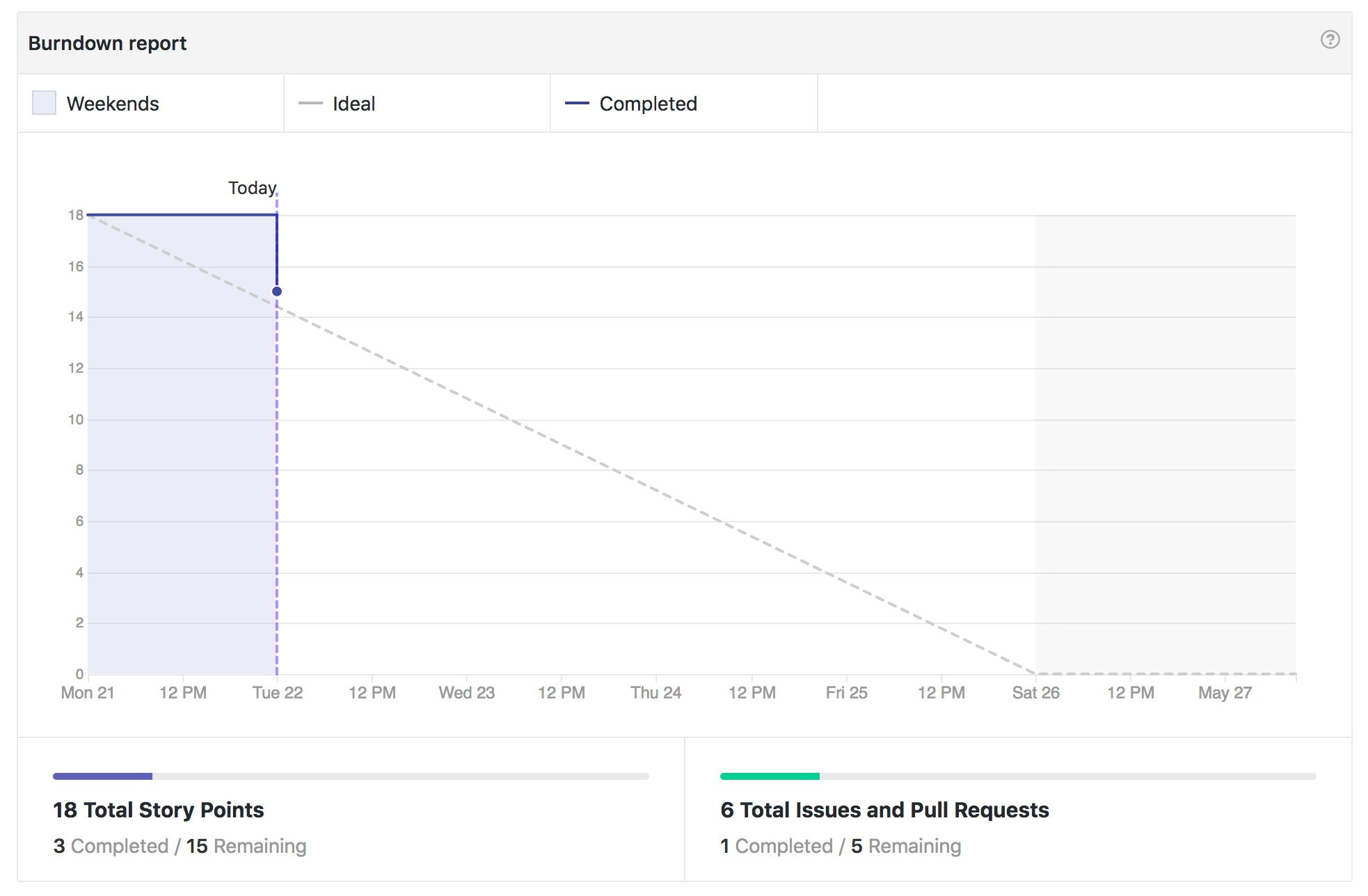Click the Weekends color swatch
The width and height of the screenshot is (1368, 896).
pos(44,103)
